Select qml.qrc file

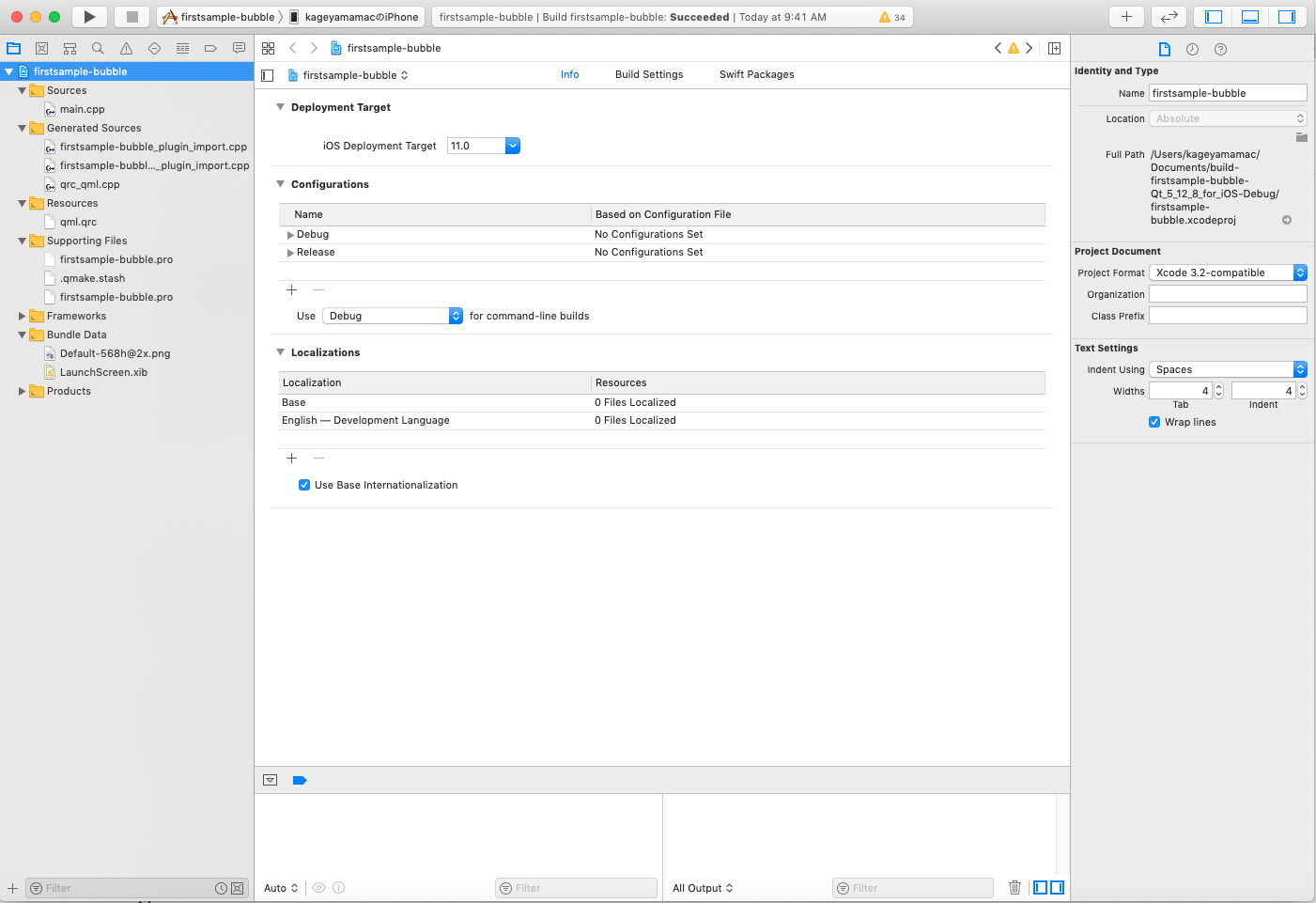click(78, 222)
